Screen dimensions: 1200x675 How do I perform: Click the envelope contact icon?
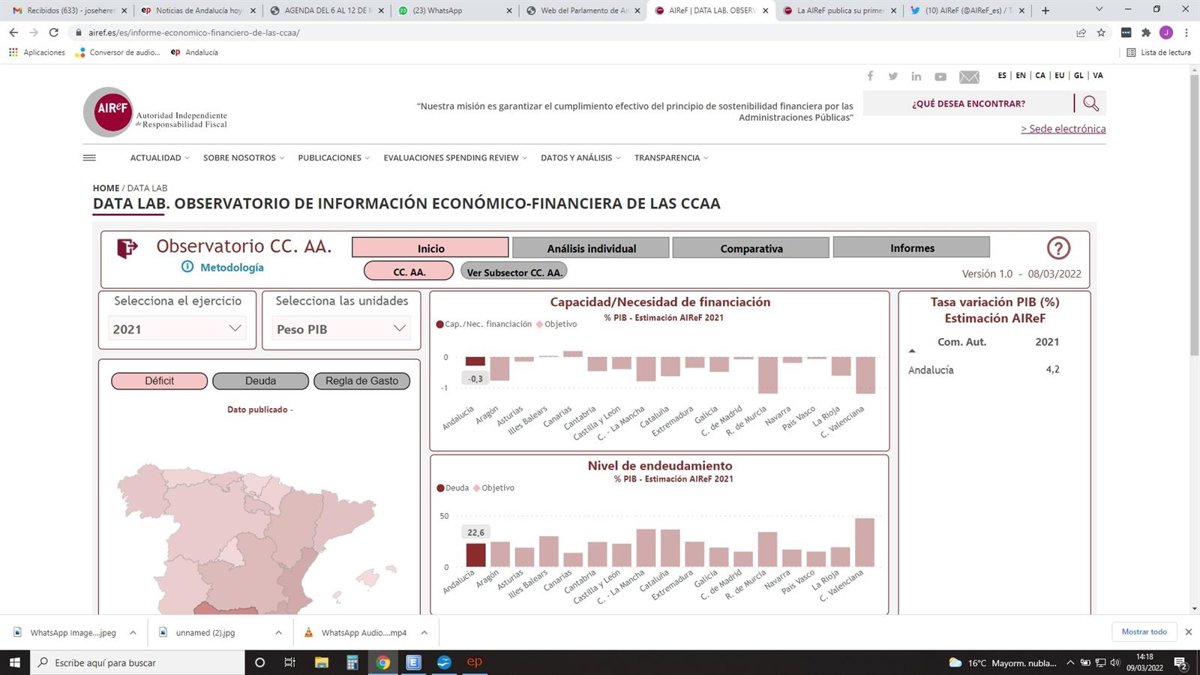(969, 76)
